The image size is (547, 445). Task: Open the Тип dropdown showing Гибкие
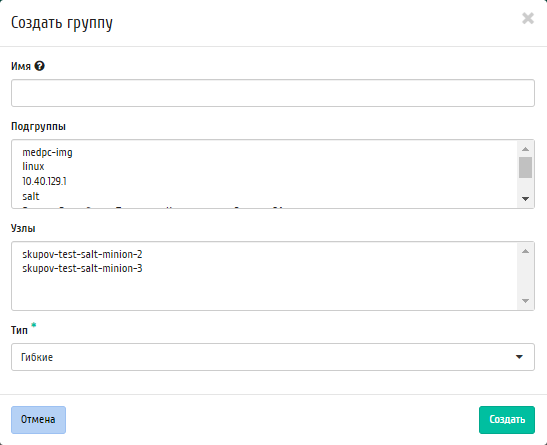click(x=273, y=357)
